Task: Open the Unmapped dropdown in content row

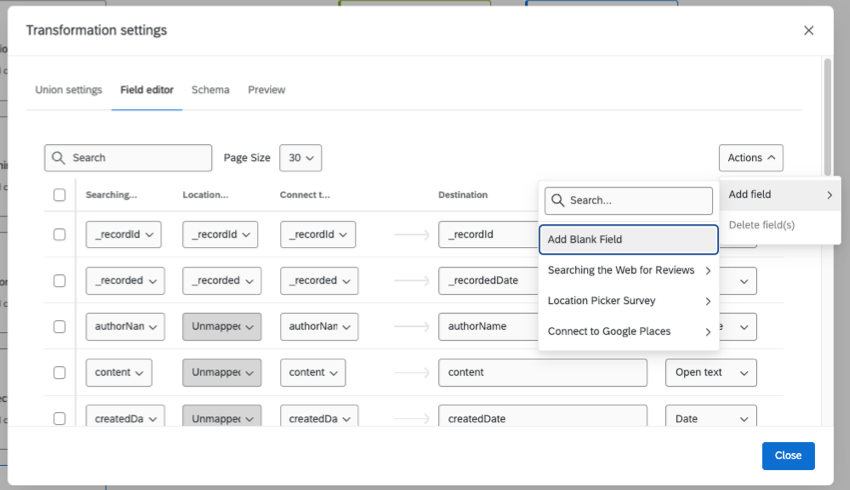Action: [x=222, y=372]
